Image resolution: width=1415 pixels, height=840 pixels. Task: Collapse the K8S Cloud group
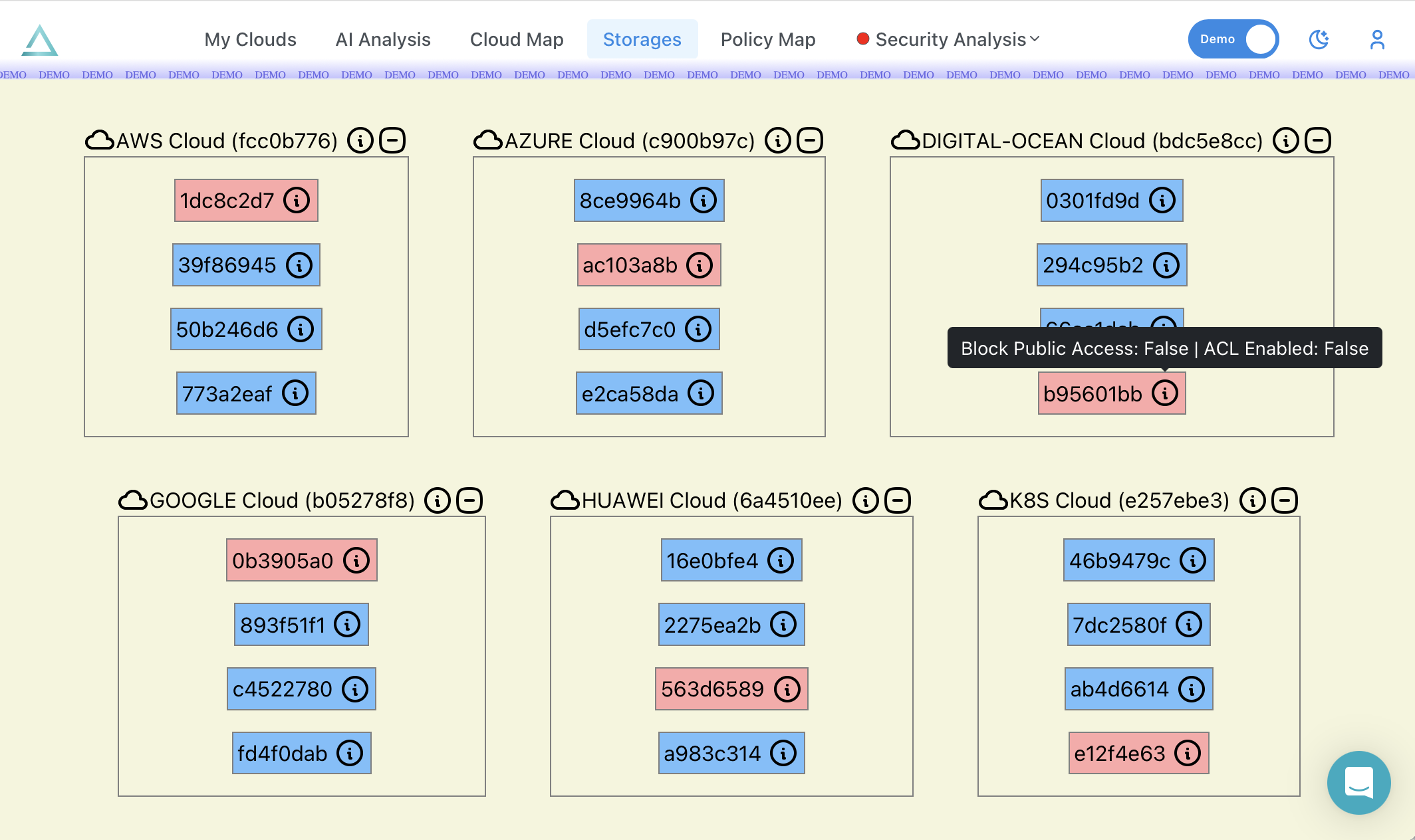[x=1285, y=500]
